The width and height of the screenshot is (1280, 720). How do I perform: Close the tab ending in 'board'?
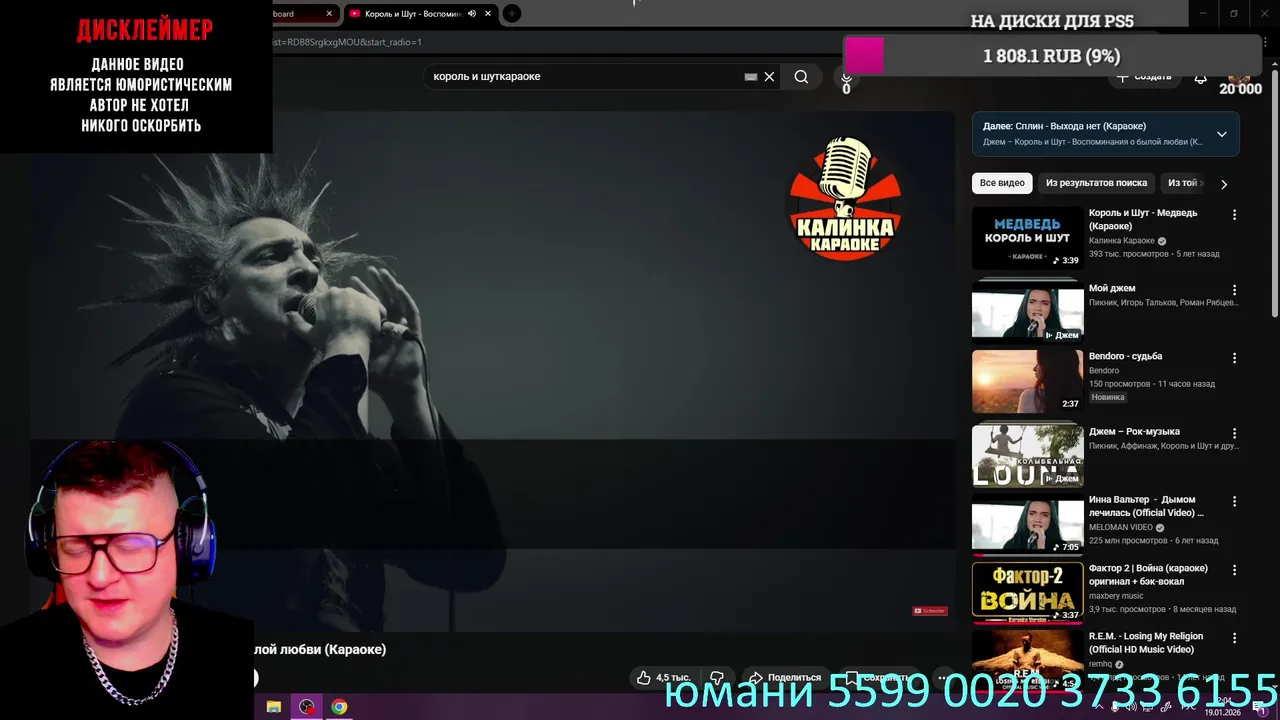(329, 14)
